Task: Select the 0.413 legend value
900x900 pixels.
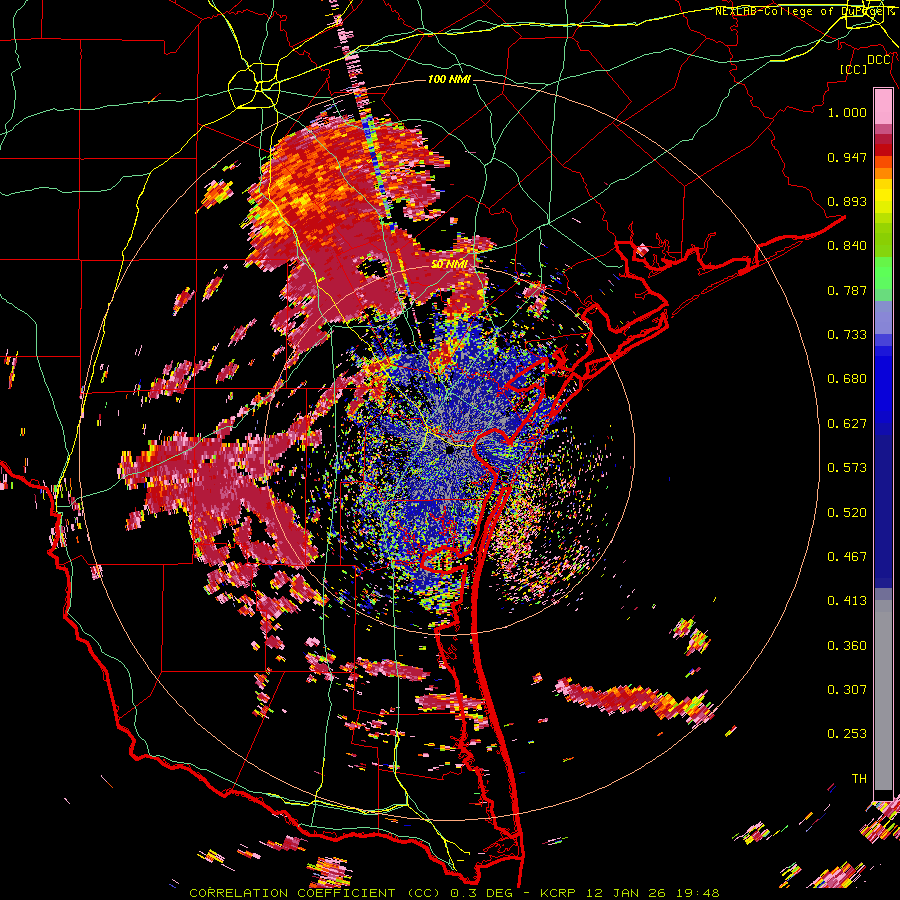Action: point(847,601)
